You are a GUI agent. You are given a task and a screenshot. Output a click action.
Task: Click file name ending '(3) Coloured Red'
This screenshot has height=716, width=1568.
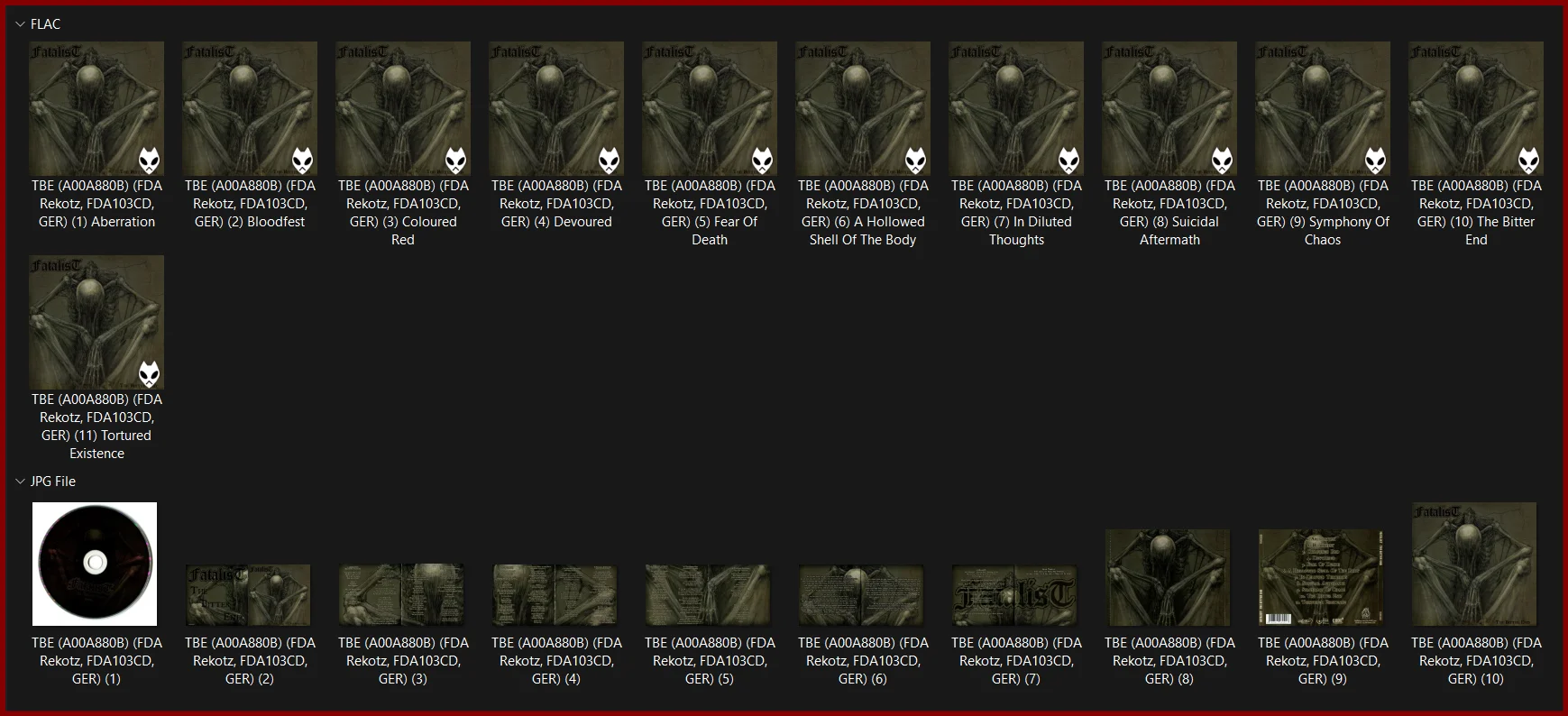(403, 213)
